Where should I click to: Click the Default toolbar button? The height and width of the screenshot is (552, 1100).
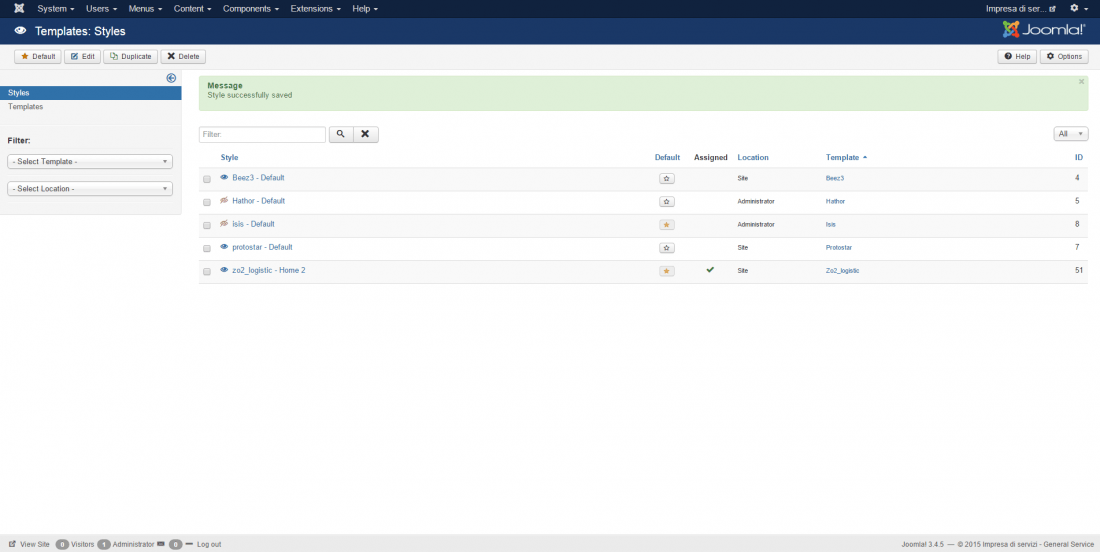coord(38,57)
